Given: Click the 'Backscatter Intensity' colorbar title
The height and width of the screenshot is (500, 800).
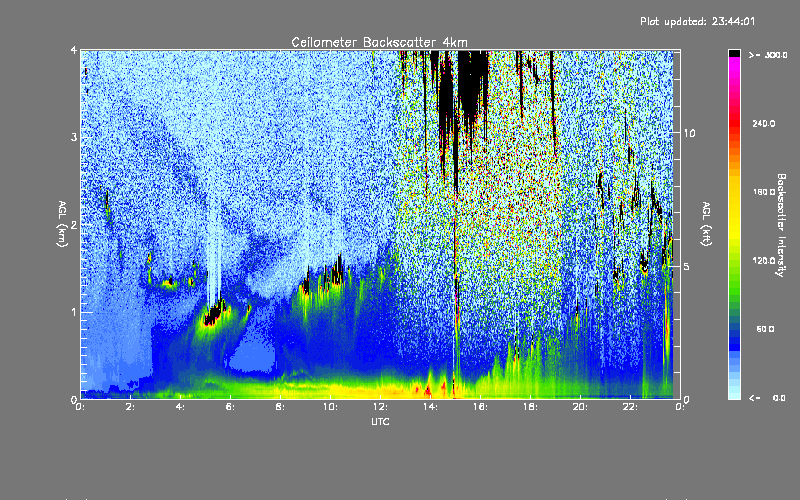Looking at the screenshot, I should tap(781, 225).
